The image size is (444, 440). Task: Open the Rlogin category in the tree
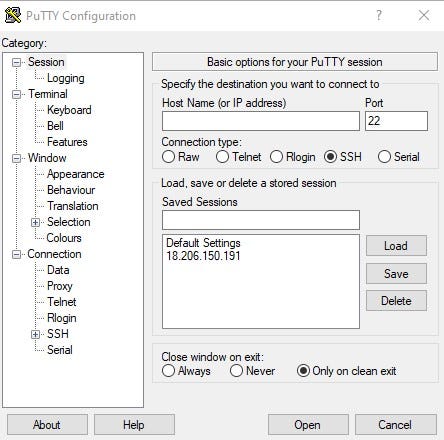(62, 318)
